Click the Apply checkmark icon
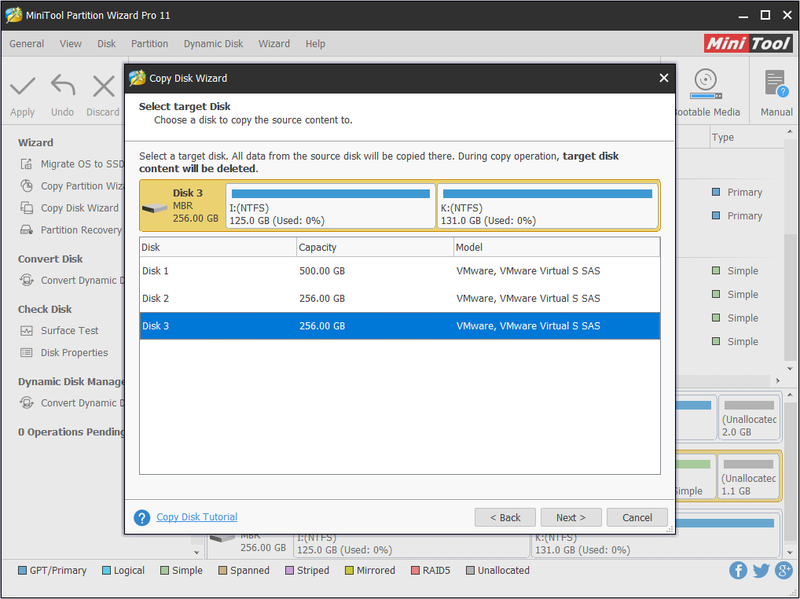Screen dimensions: 800x599 pyautogui.click(x=22, y=86)
